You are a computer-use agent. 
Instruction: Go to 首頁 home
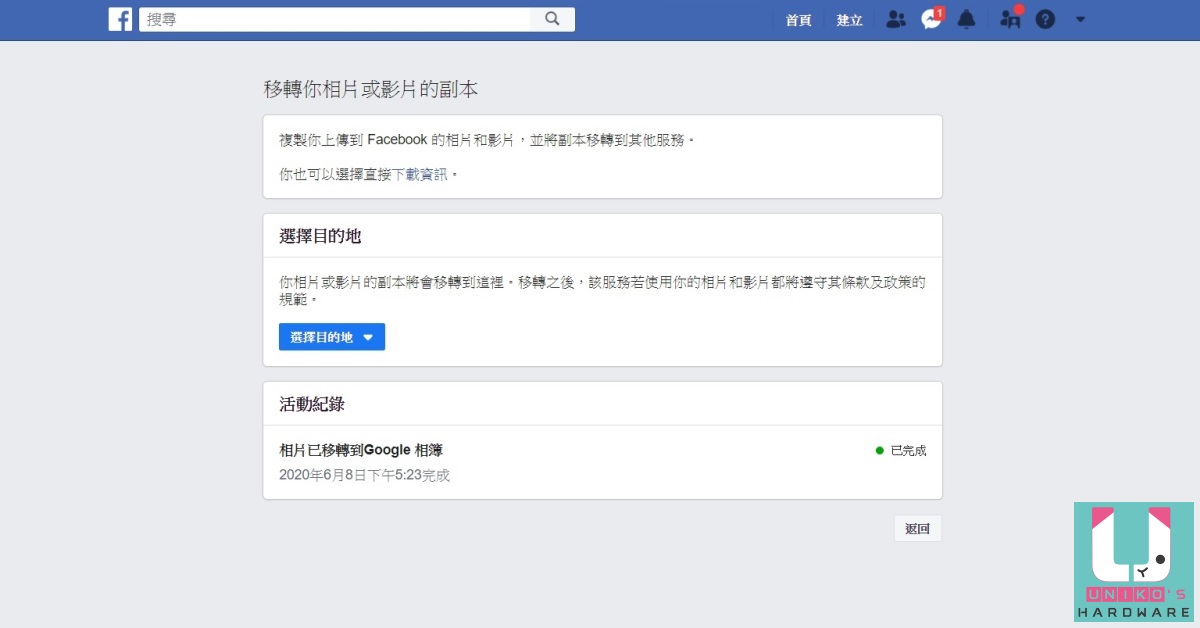click(798, 20)
